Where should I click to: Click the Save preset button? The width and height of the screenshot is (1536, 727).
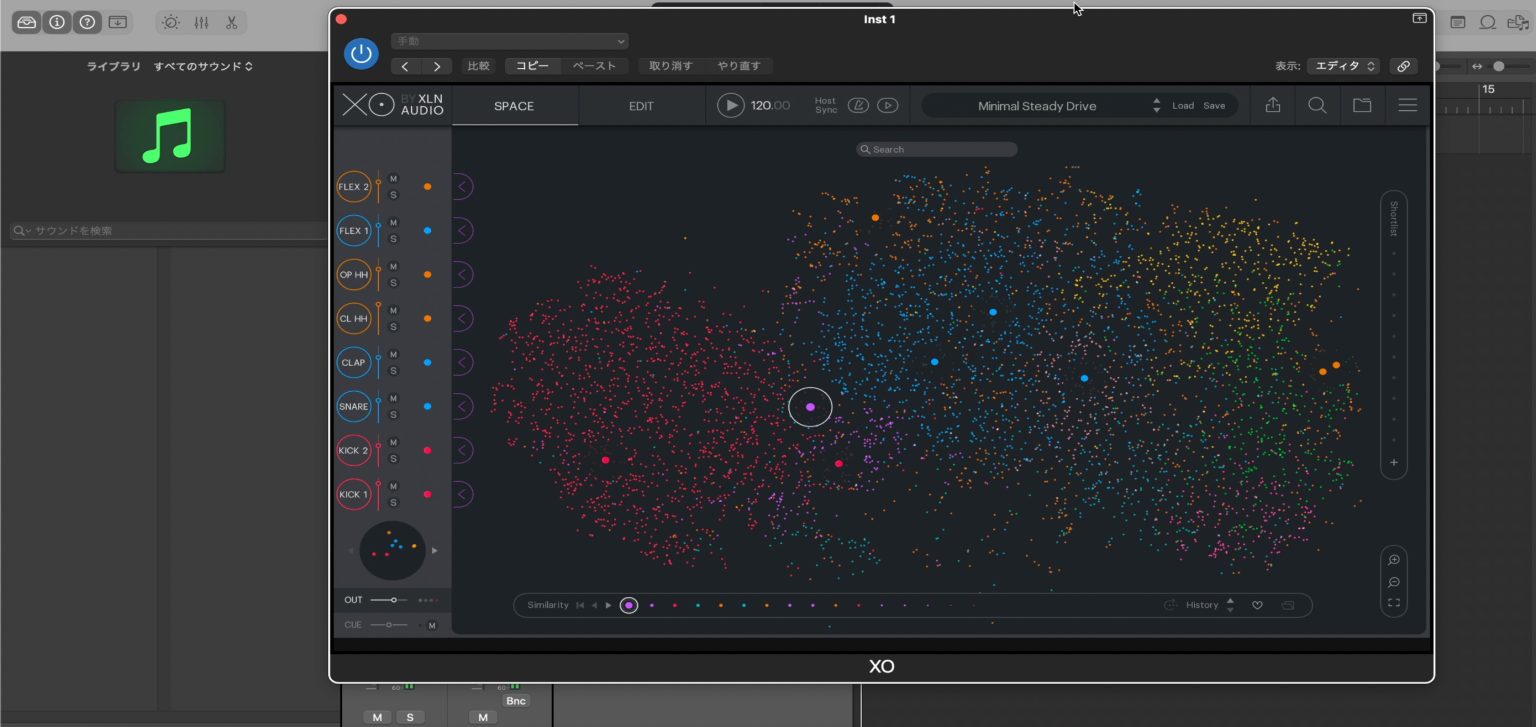click(1214, 106)
